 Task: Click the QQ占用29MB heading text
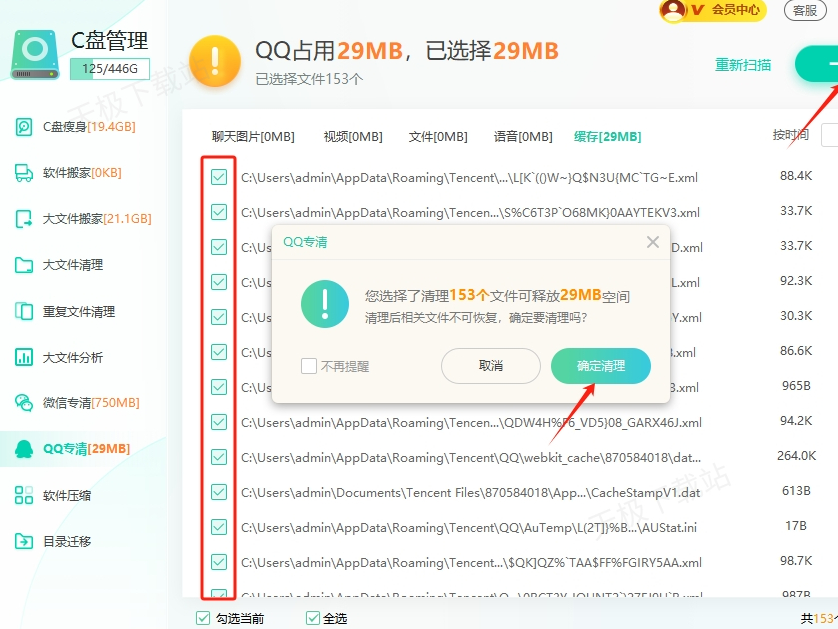tap(329, 51)
